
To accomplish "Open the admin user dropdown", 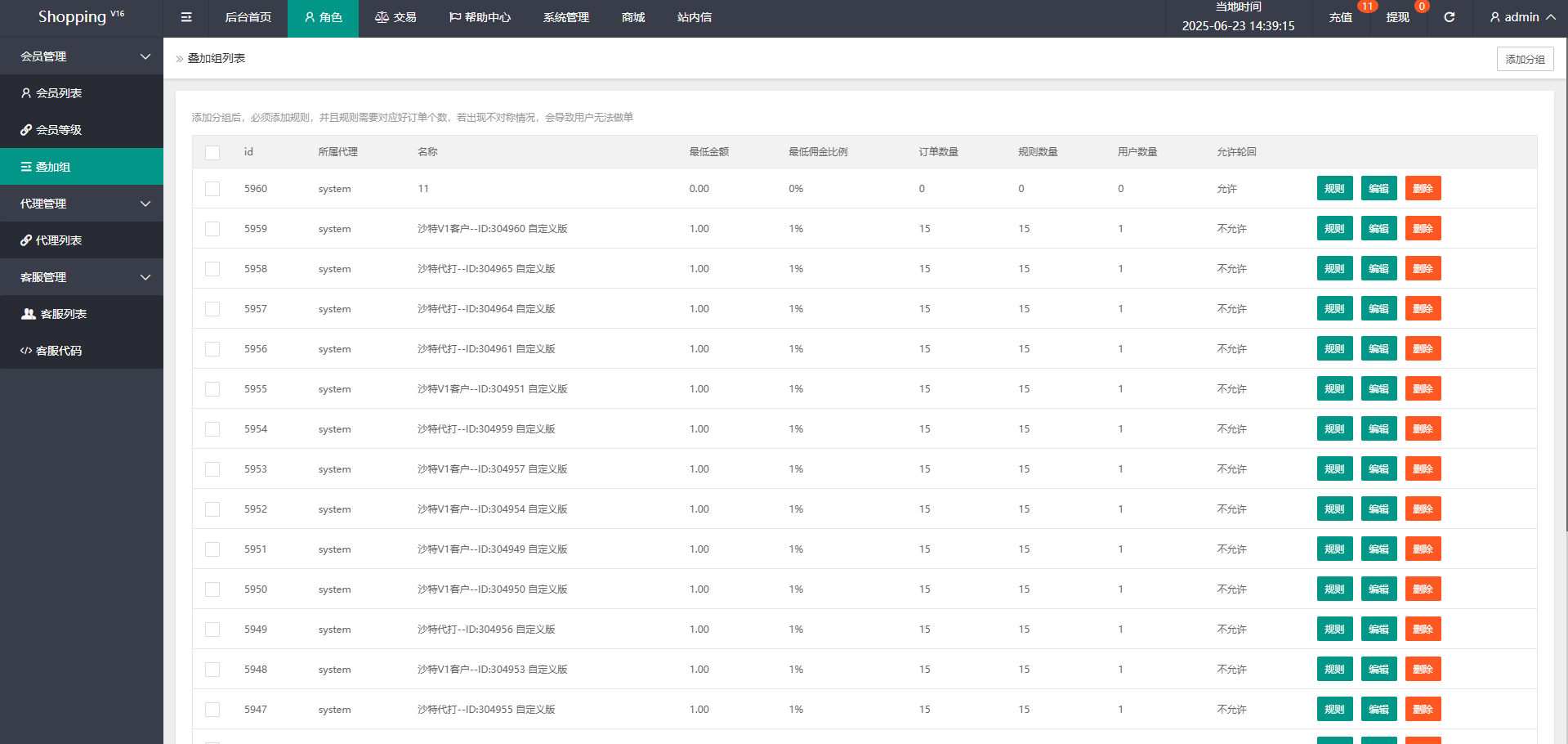I will [1522, 17].
